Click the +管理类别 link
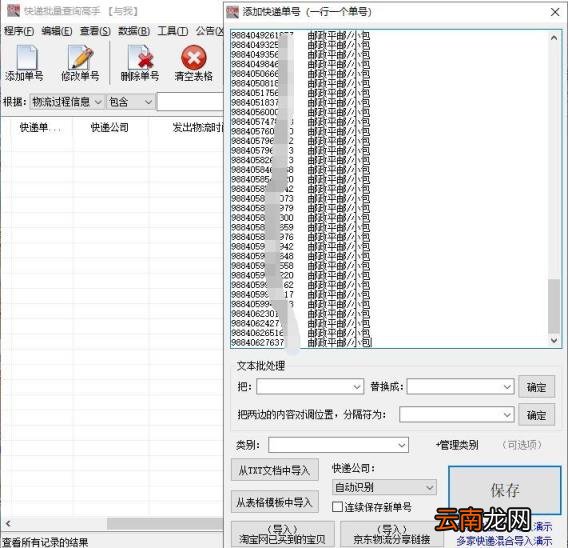The width and height of the screenshot is (568, 548). coord(457,445)
